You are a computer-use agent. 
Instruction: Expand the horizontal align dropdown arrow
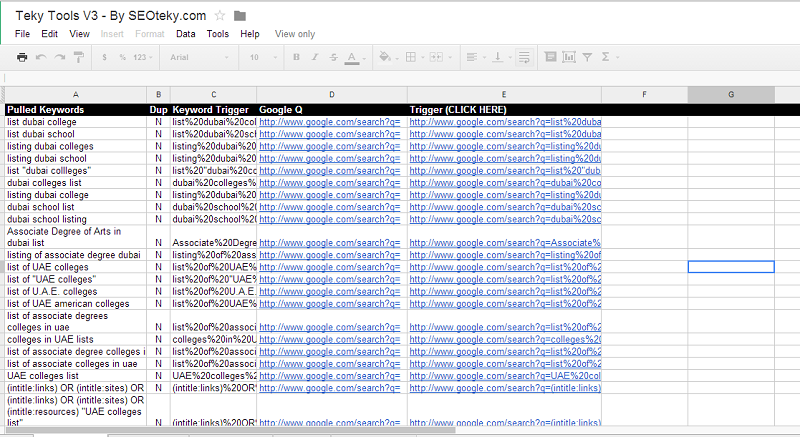[484, 58]
